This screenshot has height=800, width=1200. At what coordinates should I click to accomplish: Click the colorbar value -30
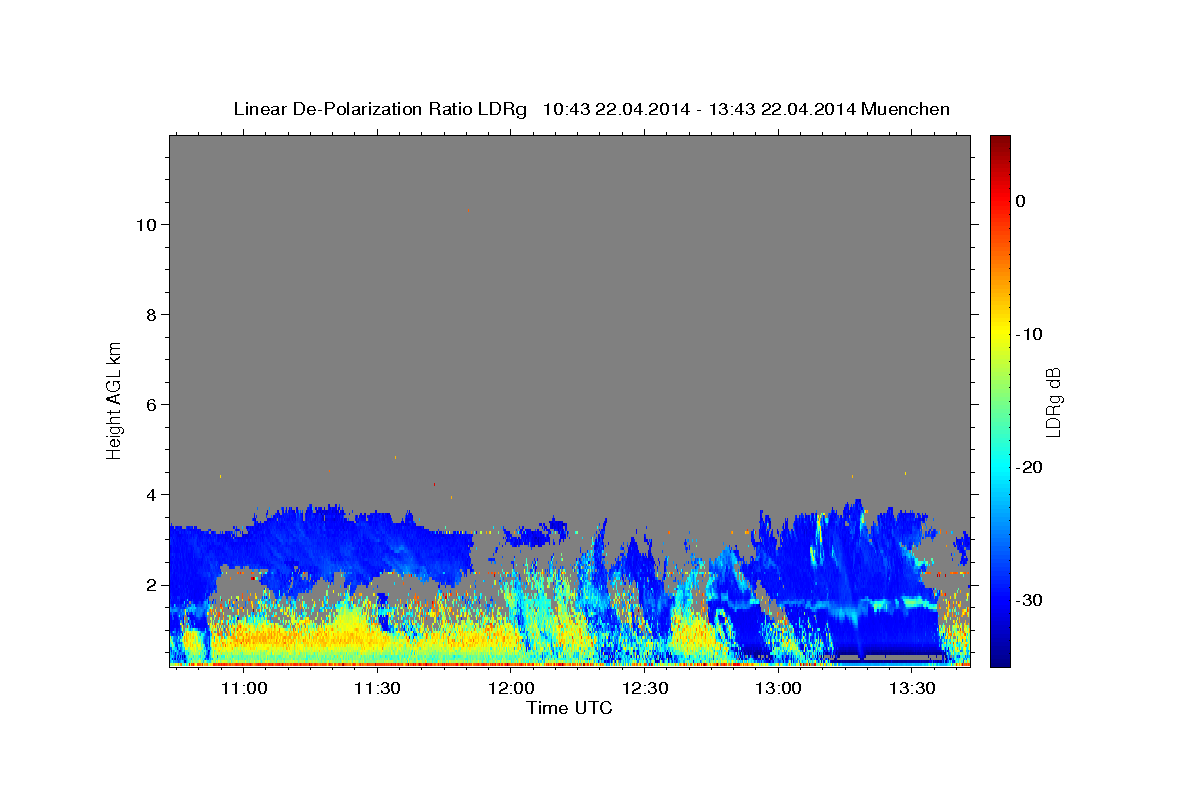pos(1030,600)
